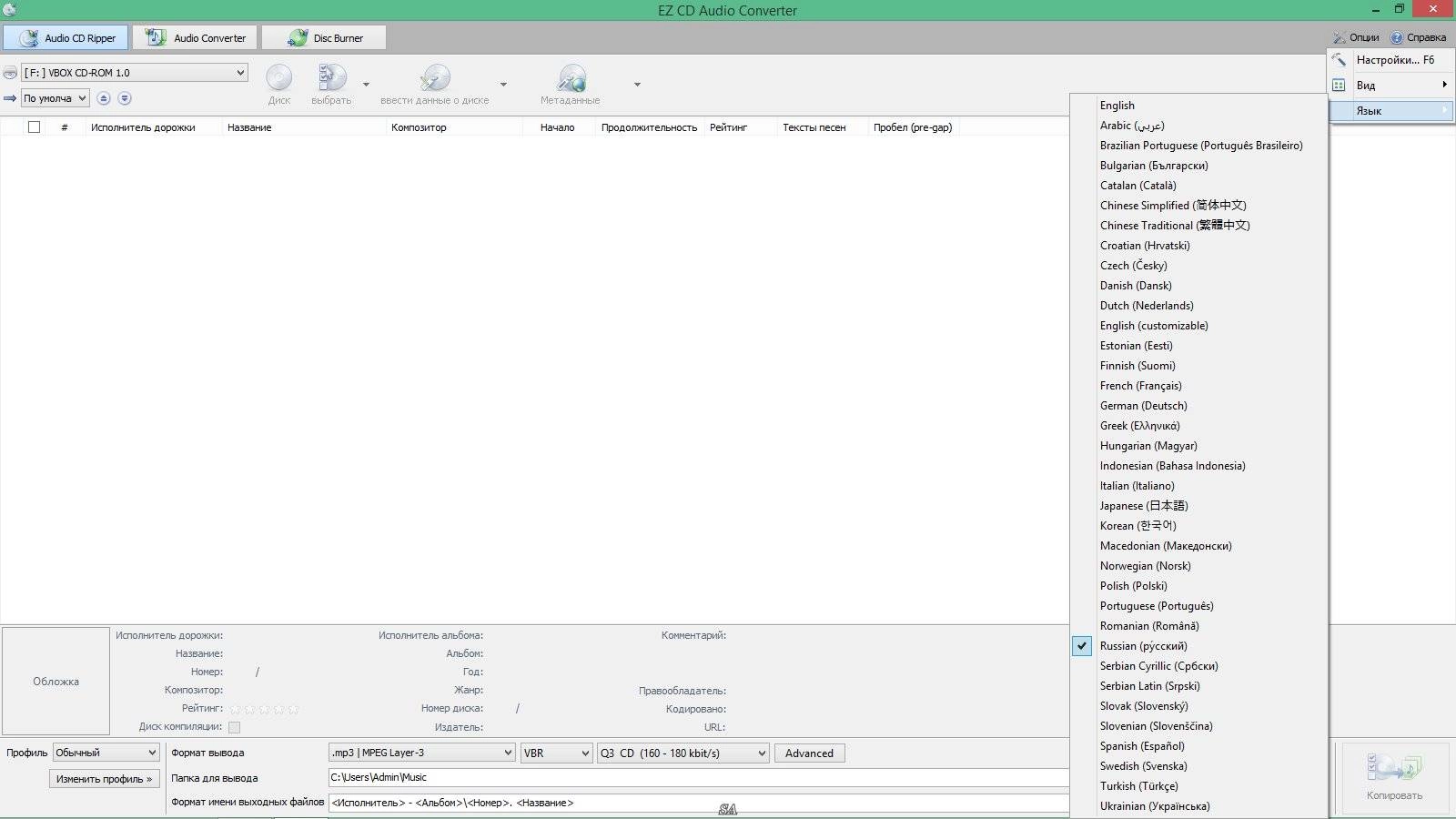Click the CD drive icon beside drive selector
Viewport: 1456px width, 819px height.
click(10, 73)
